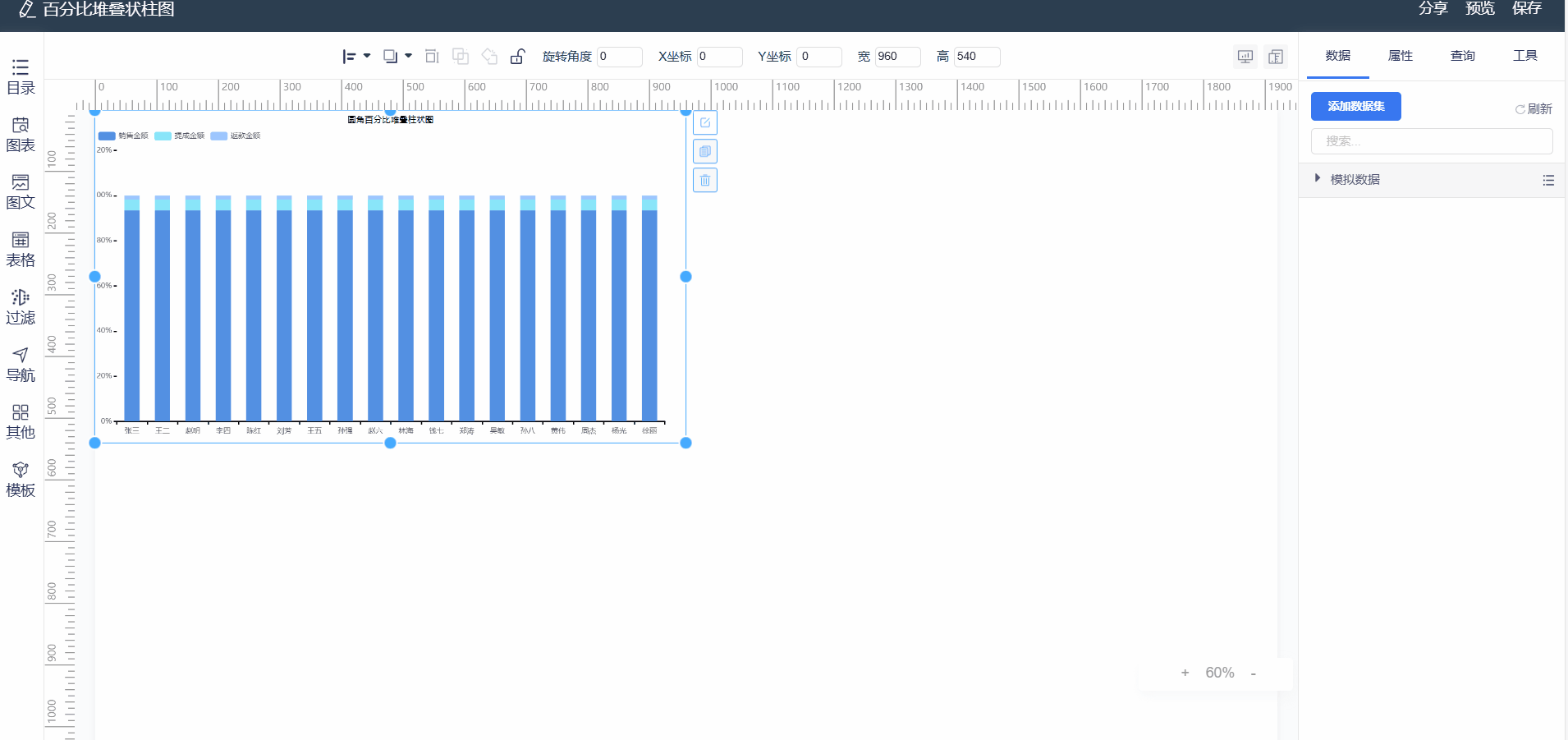Click the edit pencil icon beside report title
Screen dimensions: 1568x740
tap(27, 9)
